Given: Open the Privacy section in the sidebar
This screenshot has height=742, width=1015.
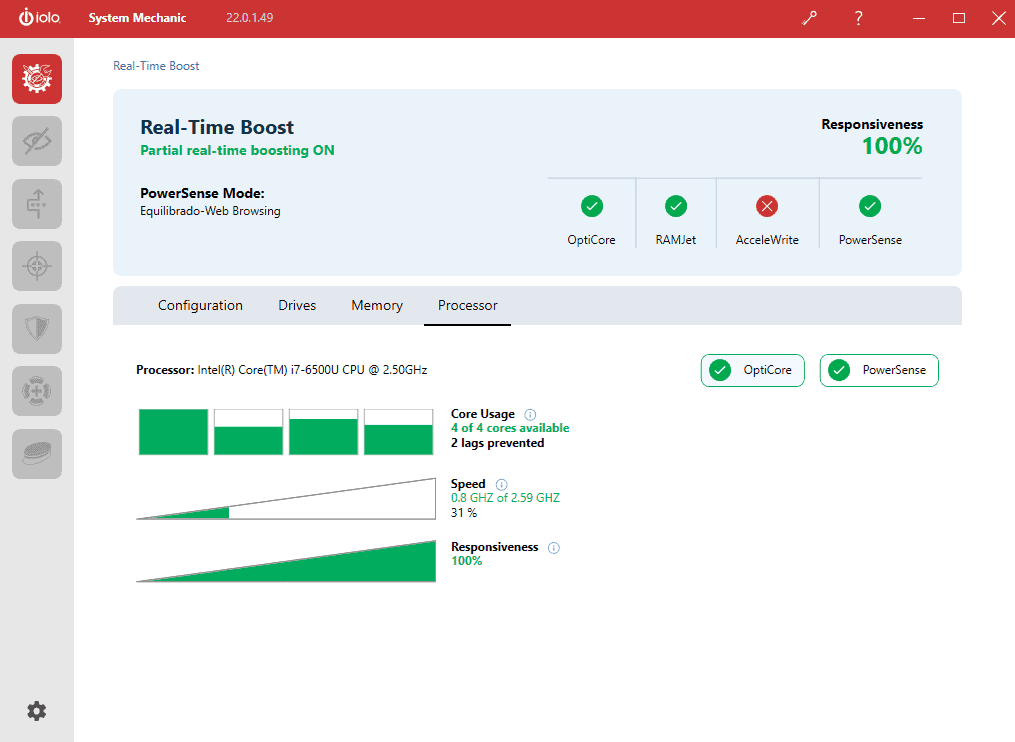Looking at the screenshot, I should point(36,141).
